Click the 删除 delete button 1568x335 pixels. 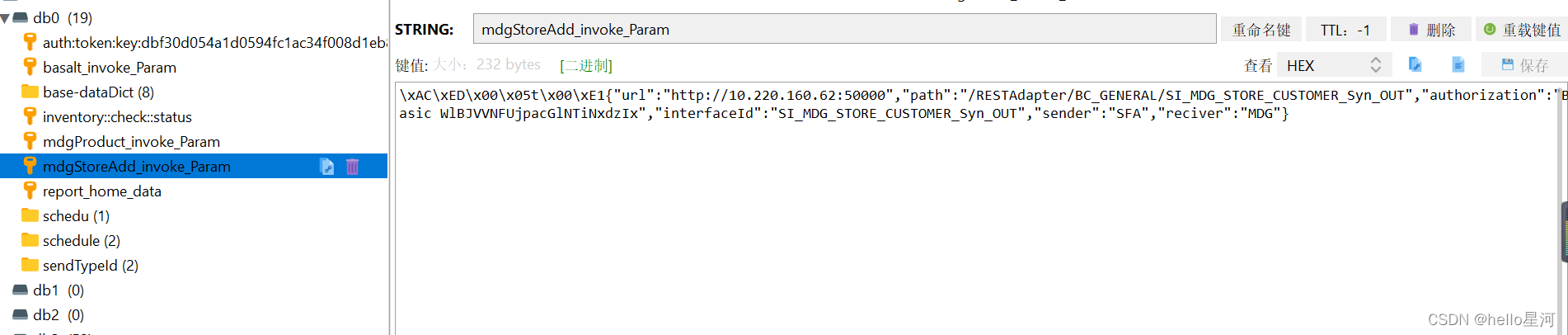1431,30
